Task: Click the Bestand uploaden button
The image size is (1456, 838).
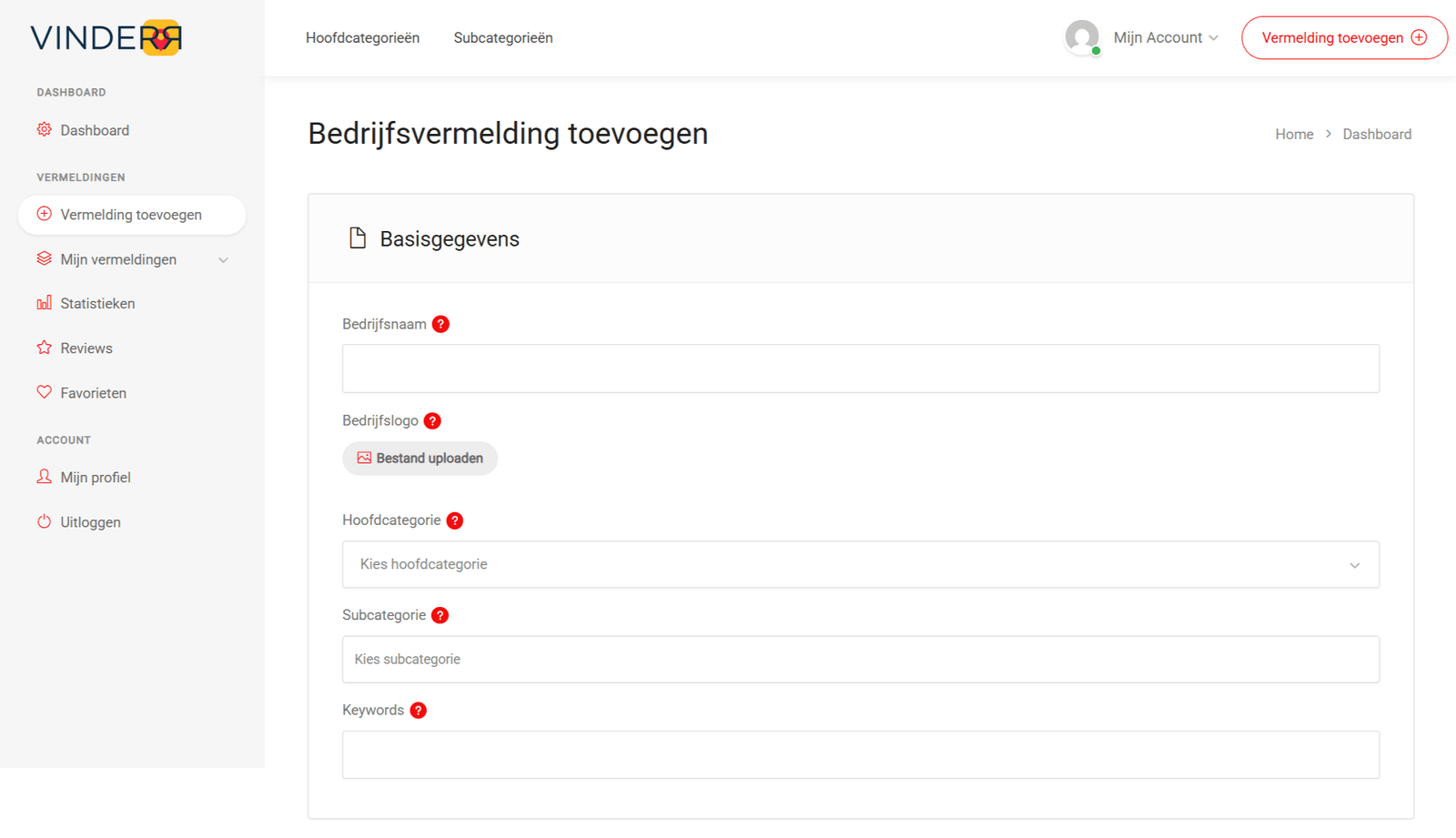Action: (x=420, y=459)
